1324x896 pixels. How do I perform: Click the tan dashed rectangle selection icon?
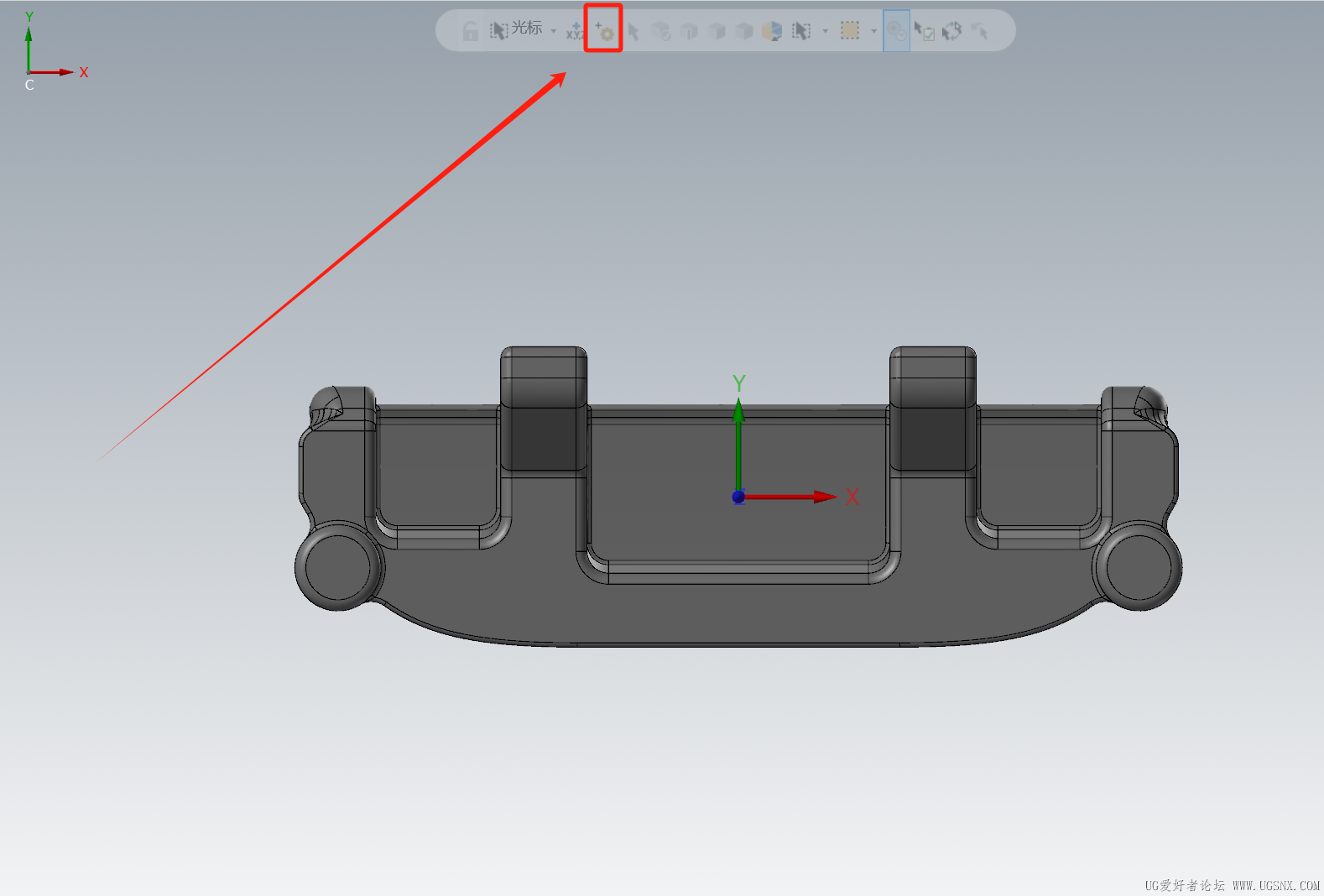coord(850,30)
